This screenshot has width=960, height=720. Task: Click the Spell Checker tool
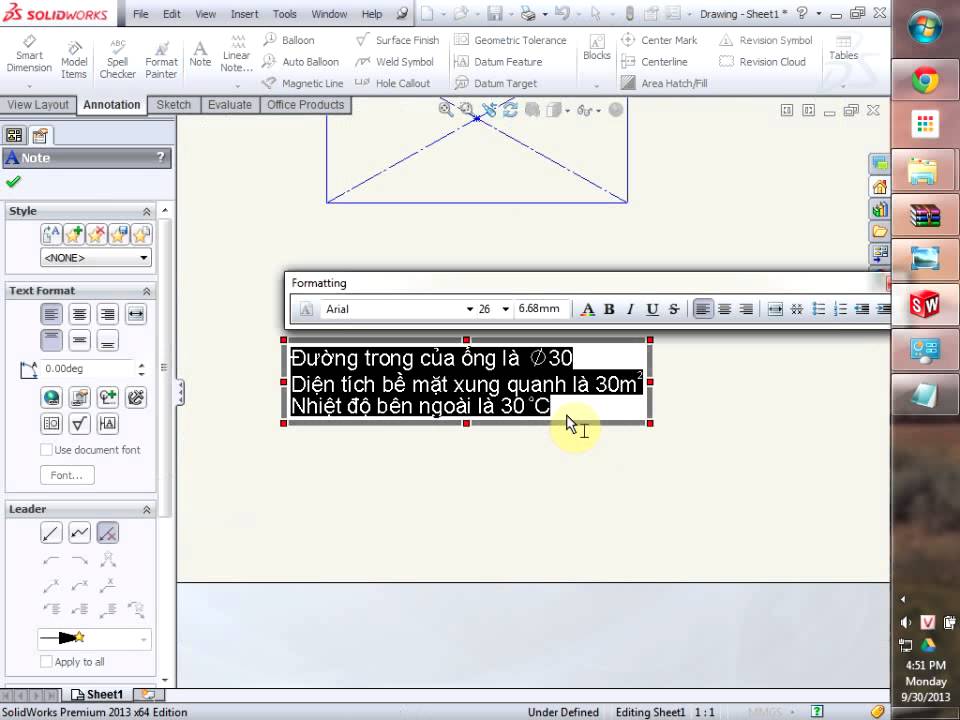tap(118, 60)
